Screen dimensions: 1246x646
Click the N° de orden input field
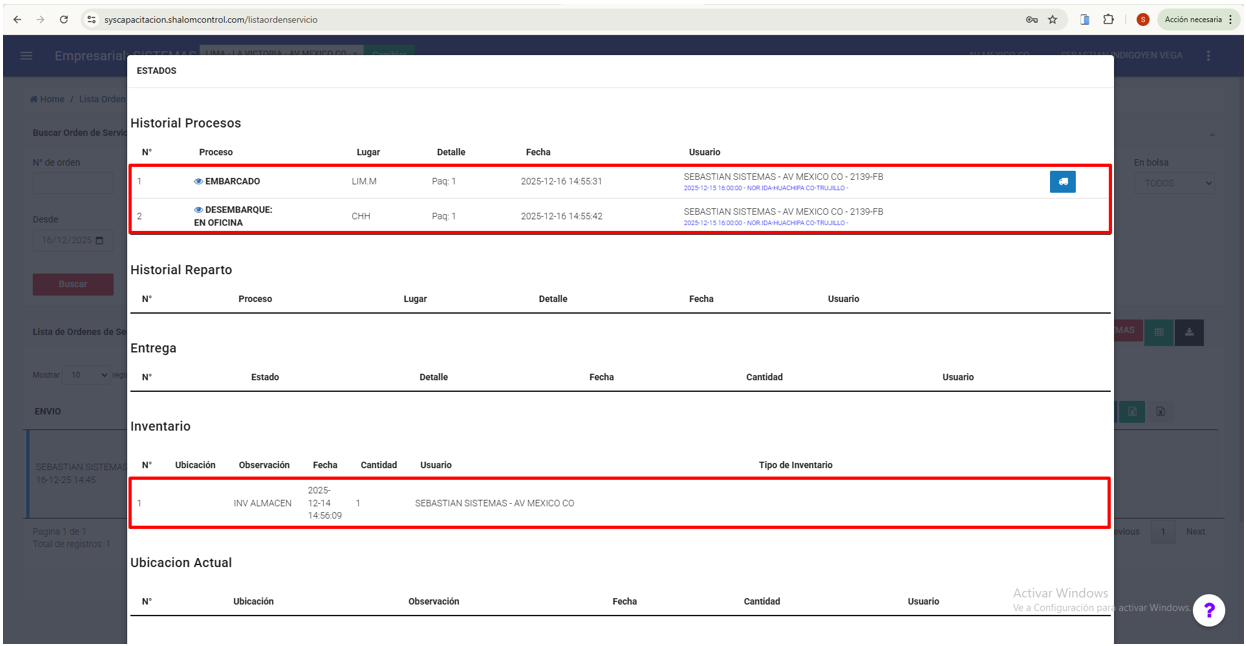73,183
